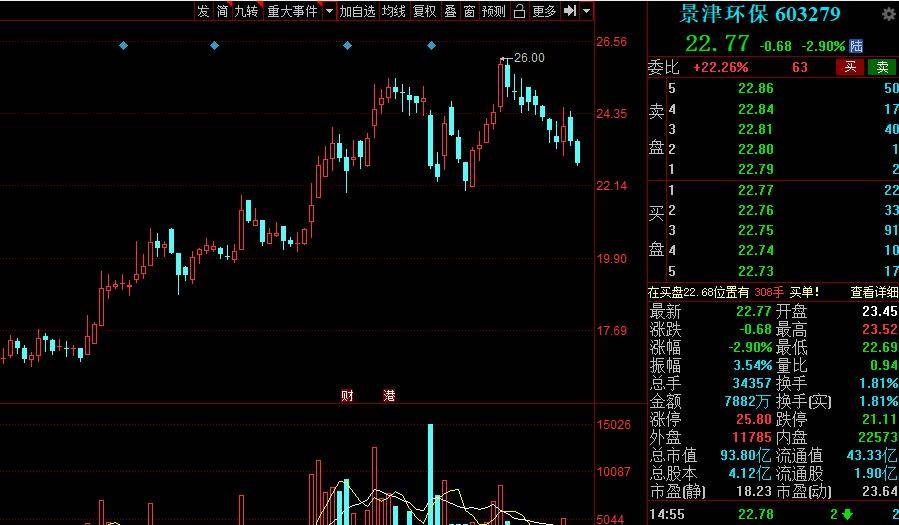Click the blue 陆 badge next to -2.90%
The height and width of the screenshot is (525, 899).
tap(856, 46)
